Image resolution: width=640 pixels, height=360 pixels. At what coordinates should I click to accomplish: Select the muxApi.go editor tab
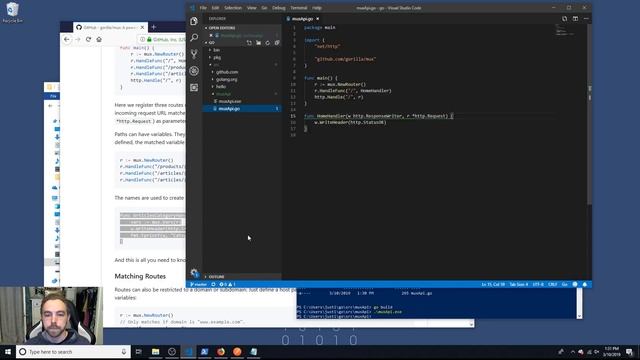click(x=302, y=19)
